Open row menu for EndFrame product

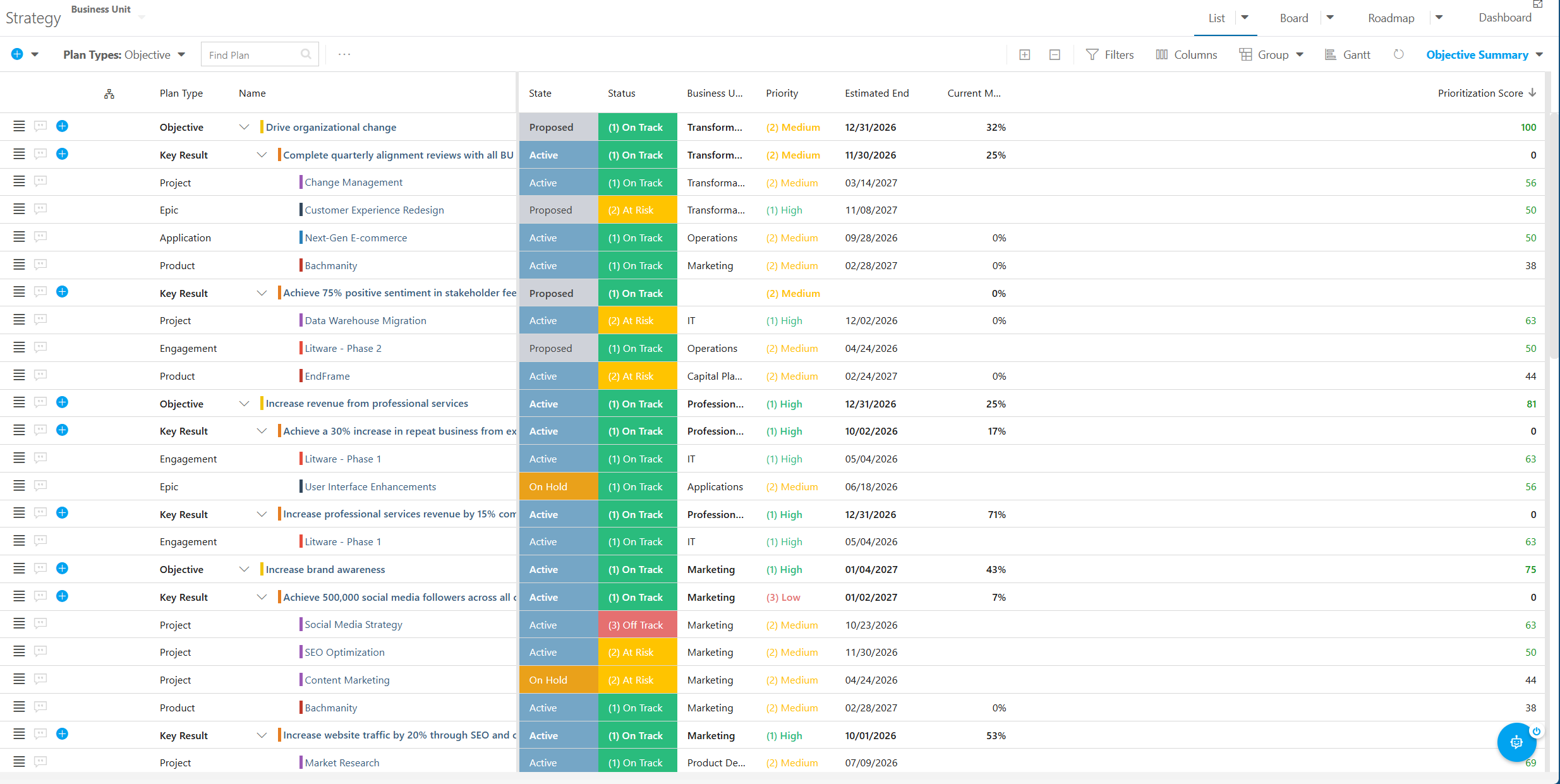[x=19, y=375]
